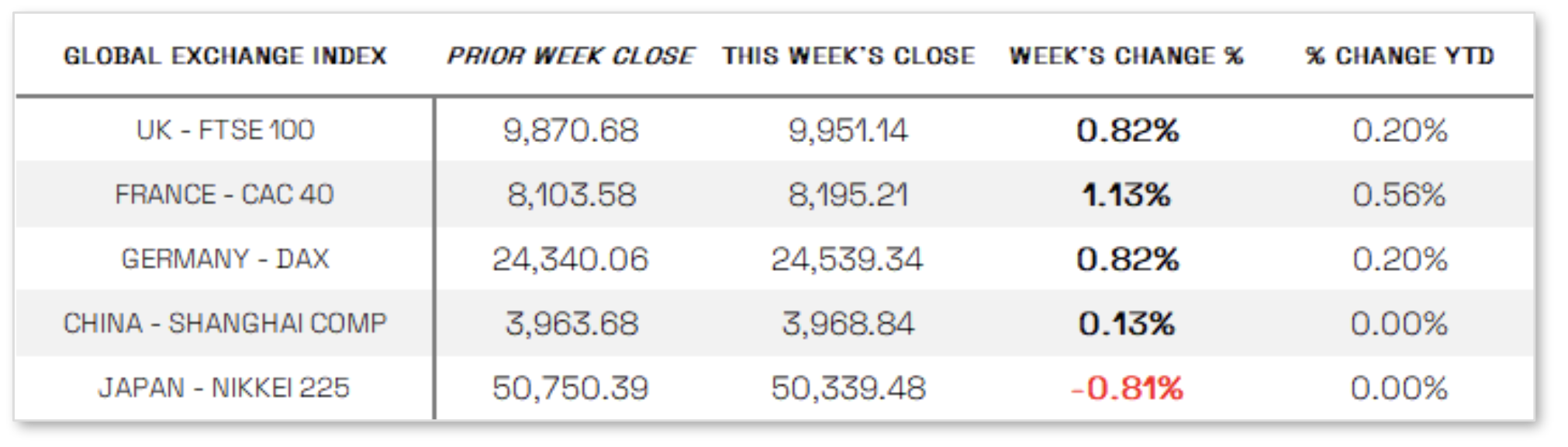Click the CAC 40 YTD value 0.56%

[1400, 195]
